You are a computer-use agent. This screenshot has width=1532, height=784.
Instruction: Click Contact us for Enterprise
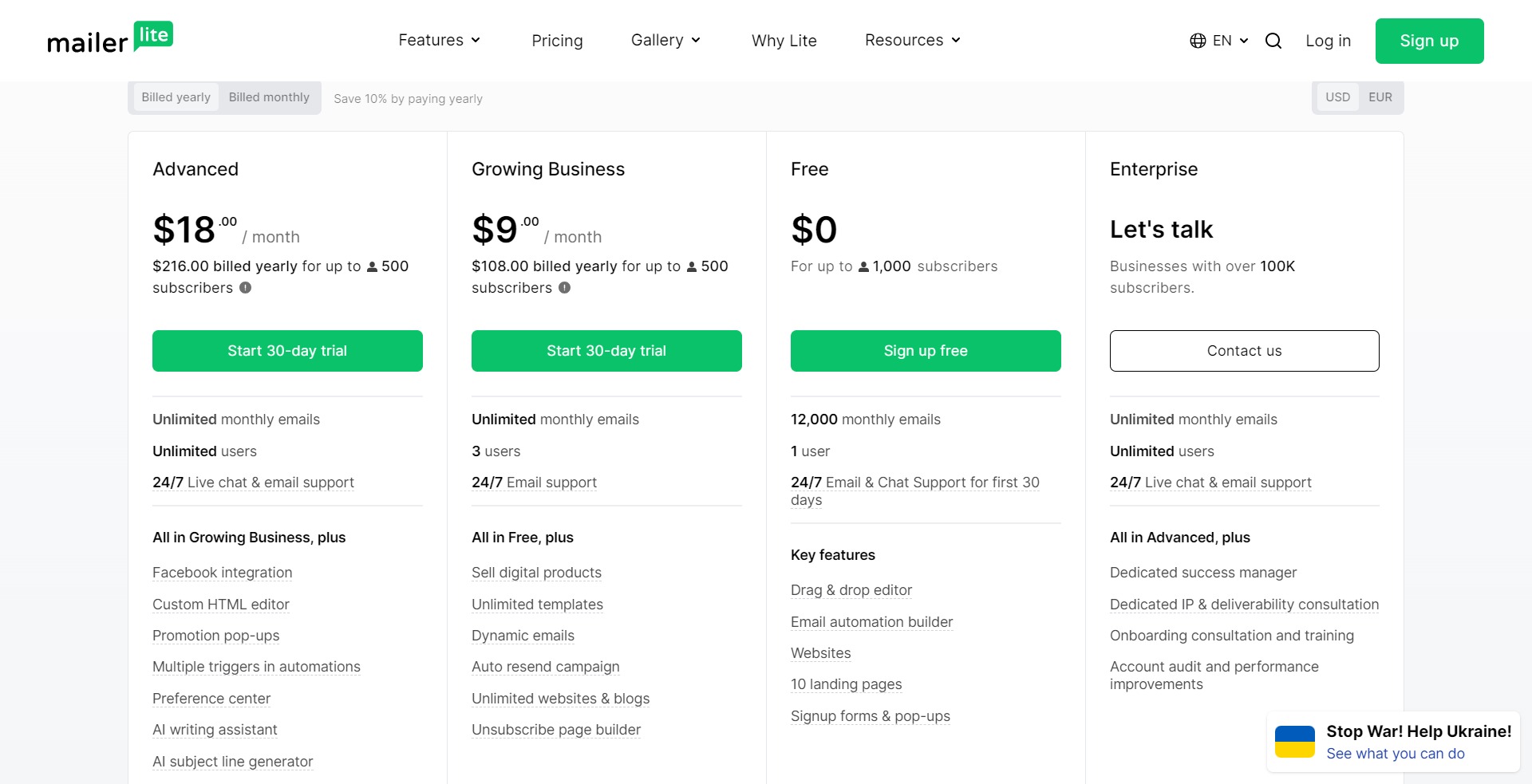point(1245,351)
